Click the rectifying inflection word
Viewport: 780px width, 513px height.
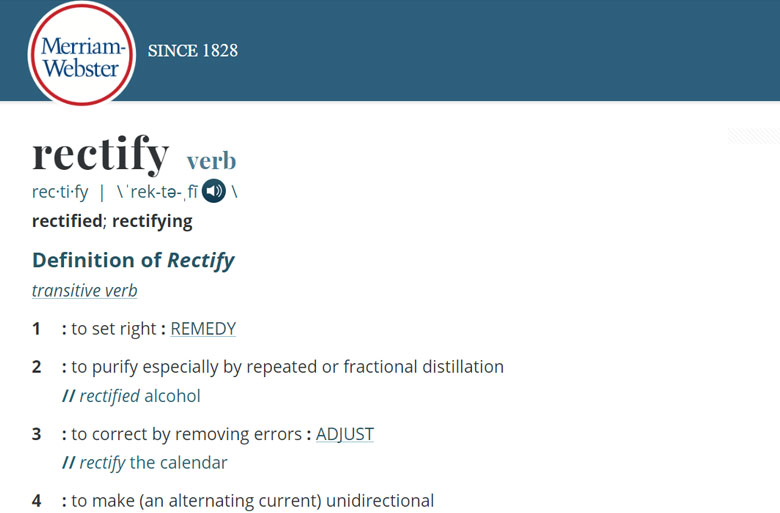click(152, 221)
